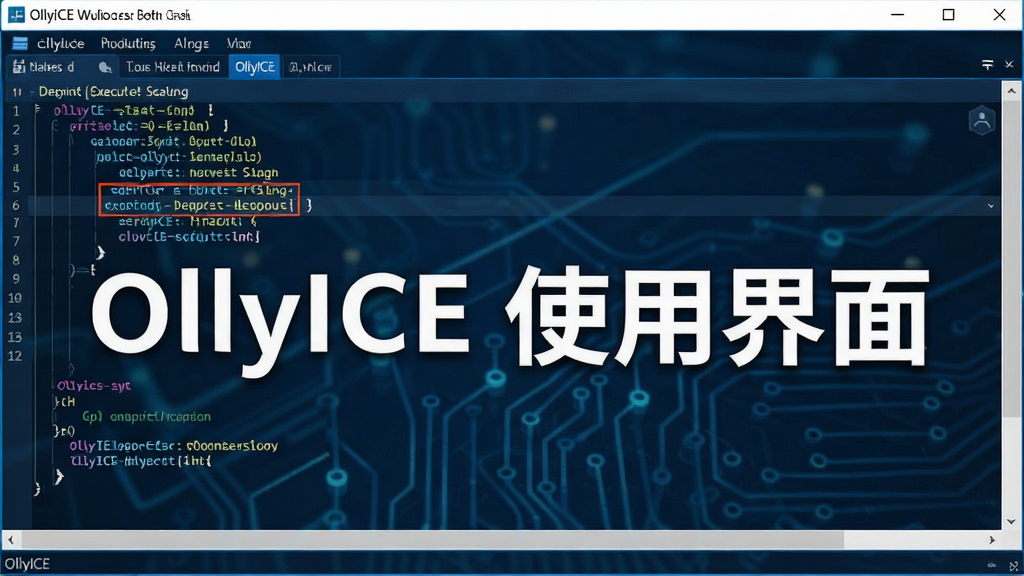Click line number 10 in the gutter

(x=14, y=298)
